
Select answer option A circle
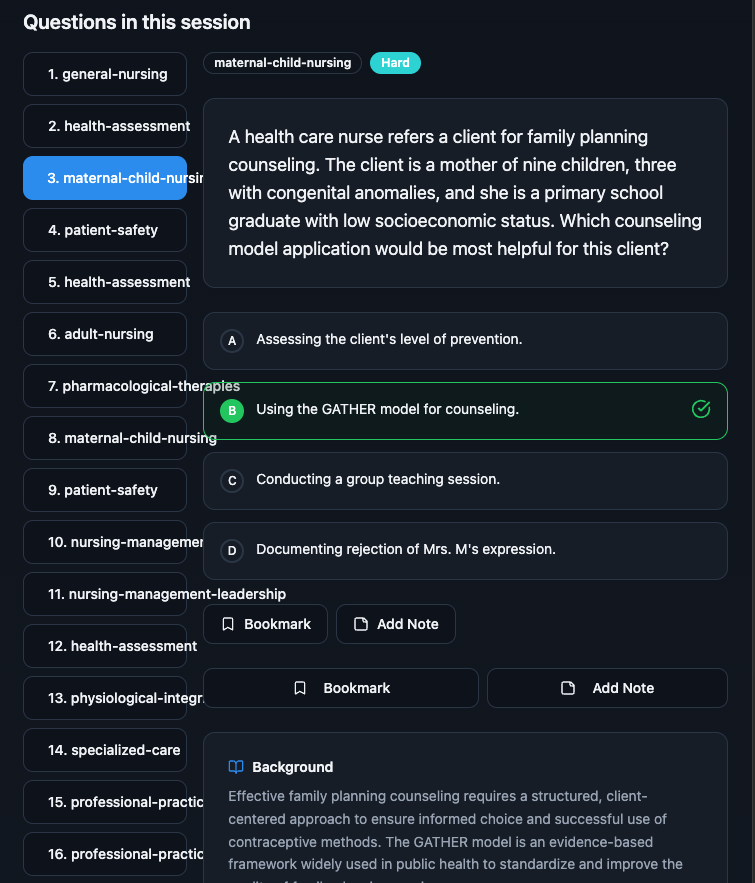(x=232, y=340)
